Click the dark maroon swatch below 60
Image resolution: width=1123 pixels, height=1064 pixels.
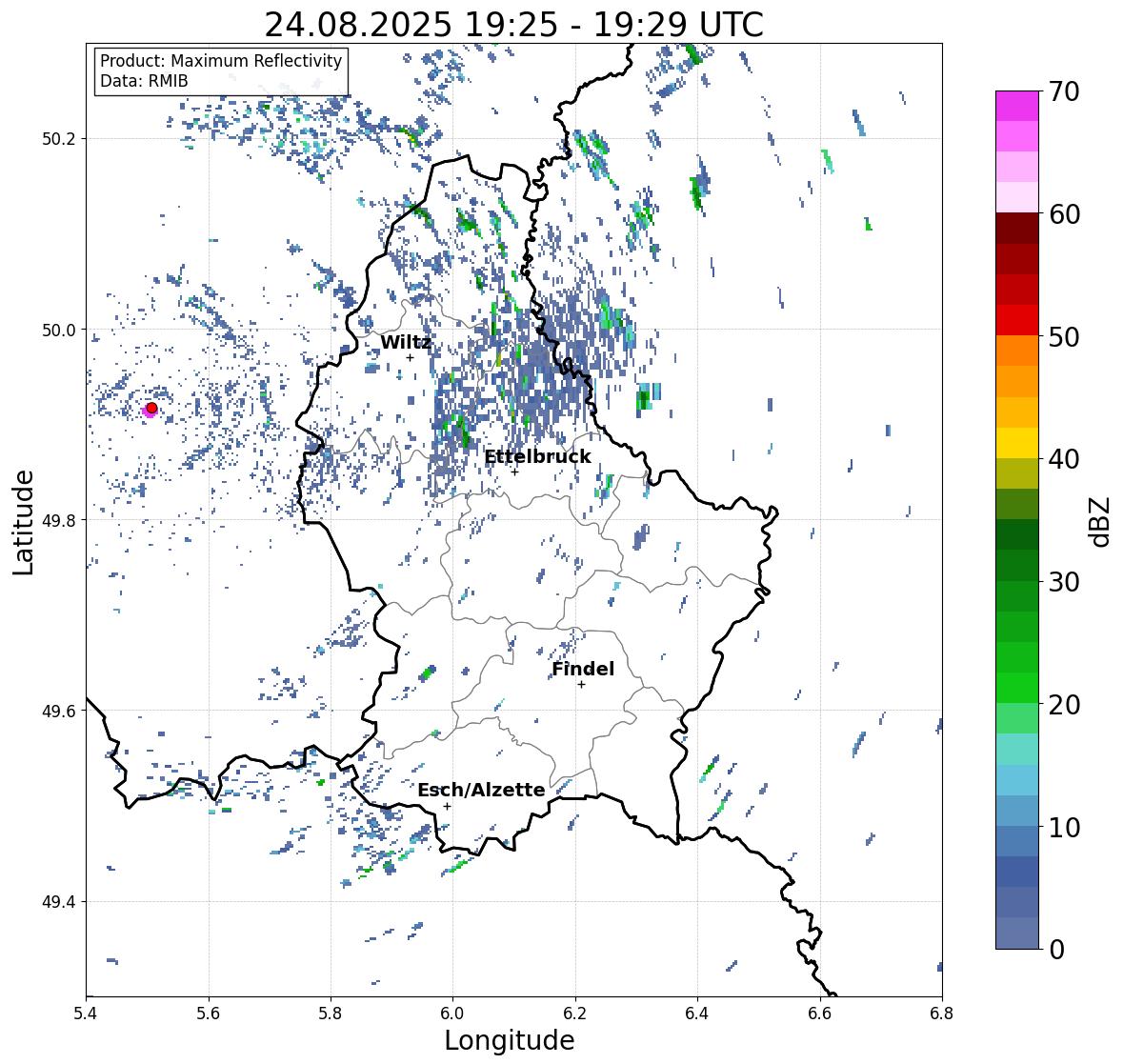1017,229
